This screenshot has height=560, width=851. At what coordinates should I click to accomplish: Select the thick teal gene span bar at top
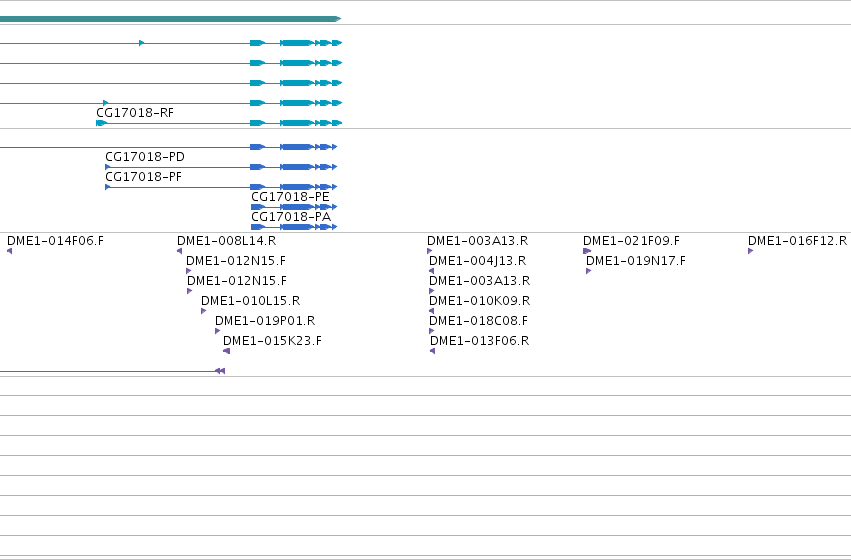170,19
